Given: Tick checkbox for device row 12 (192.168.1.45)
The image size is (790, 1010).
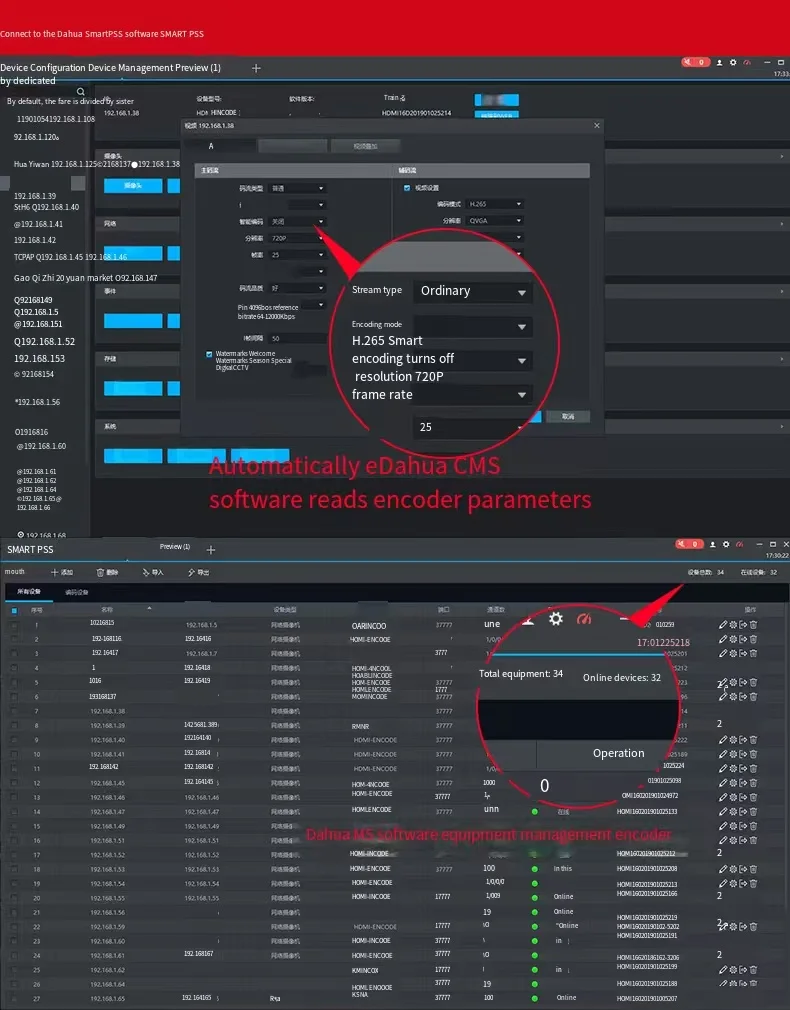Looking at the screenshot, I should 14,783.
